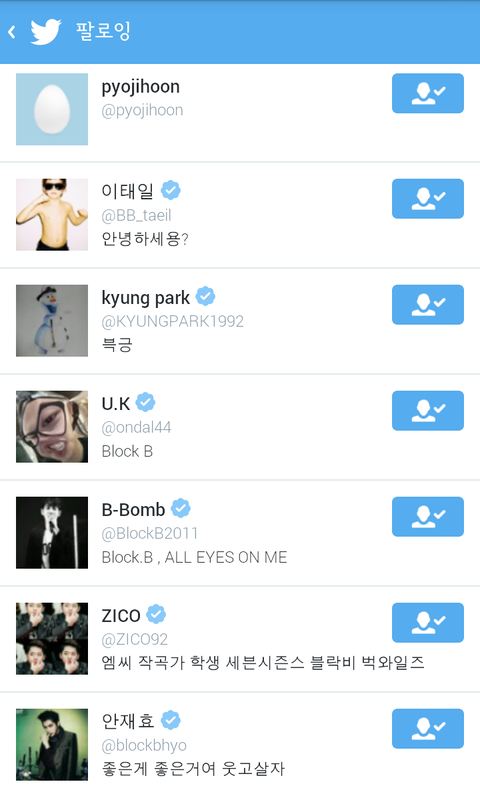Open the @KYUNGPARK1992 handle link
Image resolution: width=480 pixels, height=788 pixels.
click(172, 321)
